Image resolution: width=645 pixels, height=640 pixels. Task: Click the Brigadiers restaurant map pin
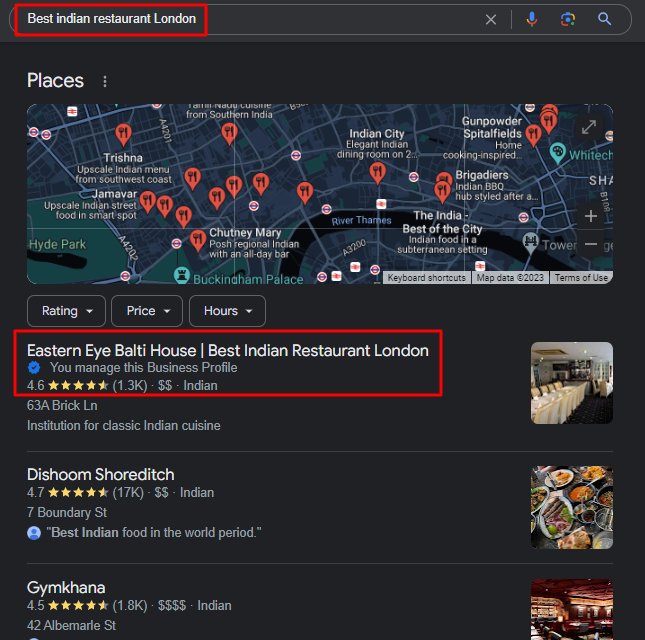[442, 192]
